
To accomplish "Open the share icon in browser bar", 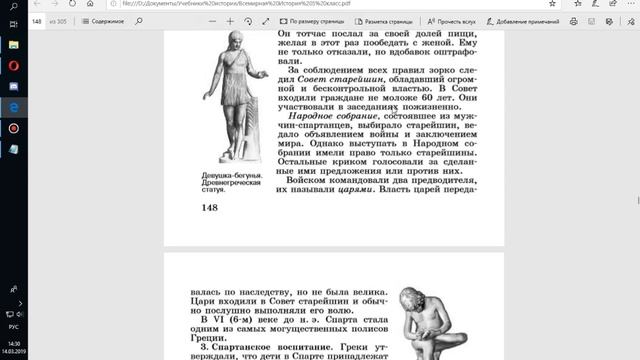I will 613,4.
